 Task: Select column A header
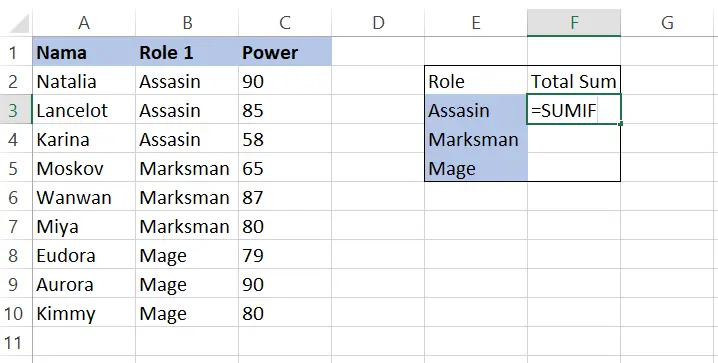[84, 22]
